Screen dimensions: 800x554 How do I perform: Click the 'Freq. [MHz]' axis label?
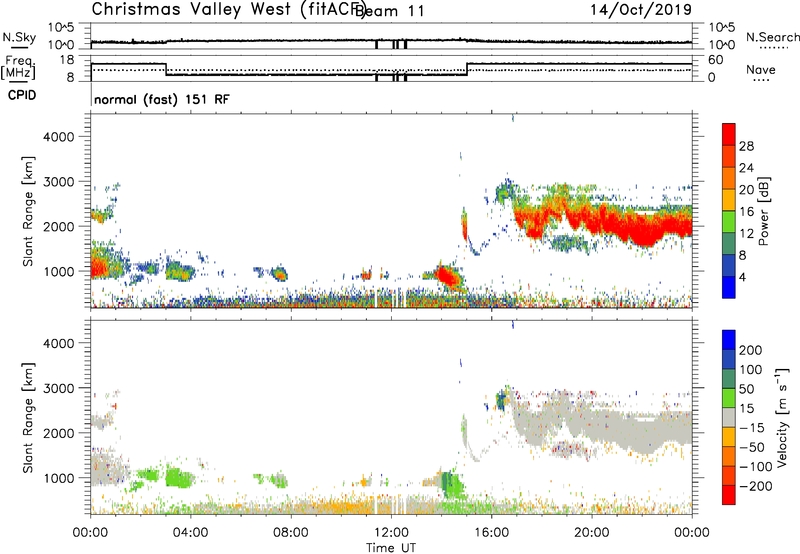click(x=18, y=67)
